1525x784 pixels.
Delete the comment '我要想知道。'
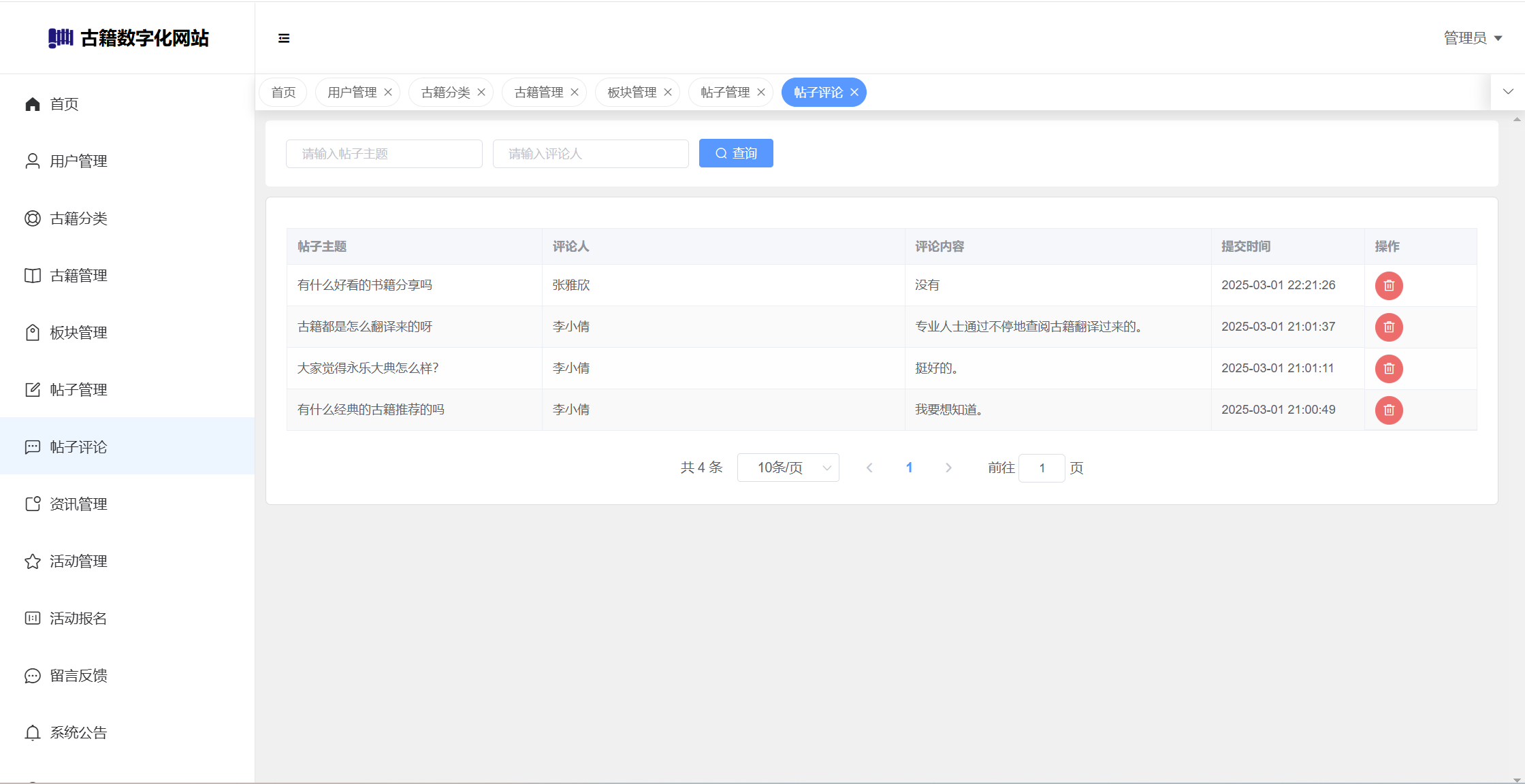coord(1389,410)
